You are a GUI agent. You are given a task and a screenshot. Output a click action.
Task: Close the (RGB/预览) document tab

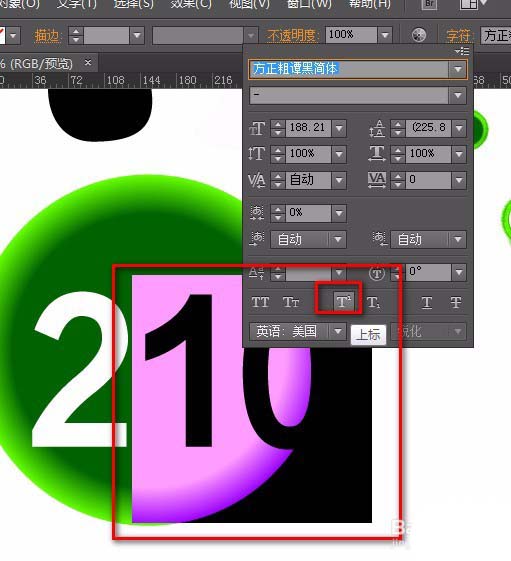(x=88, y=63)
